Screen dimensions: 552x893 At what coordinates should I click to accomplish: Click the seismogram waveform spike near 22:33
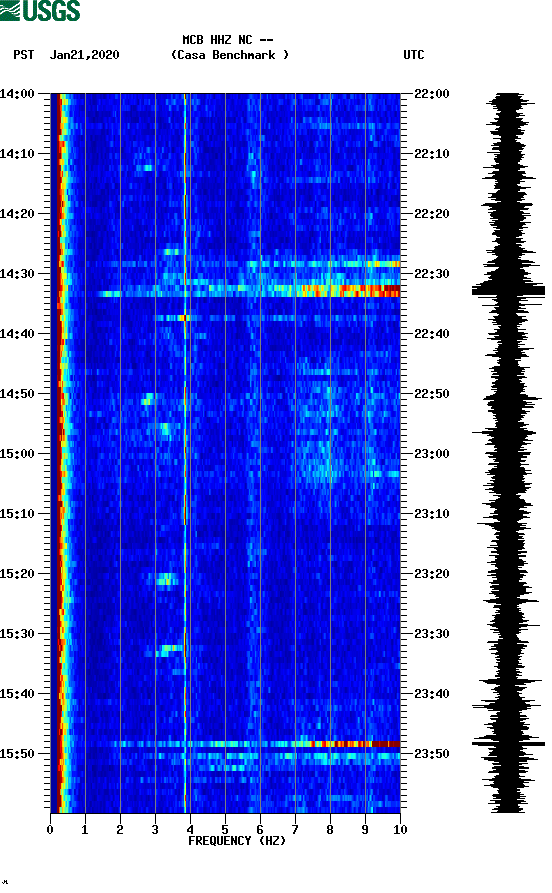[x=508, y=291]
